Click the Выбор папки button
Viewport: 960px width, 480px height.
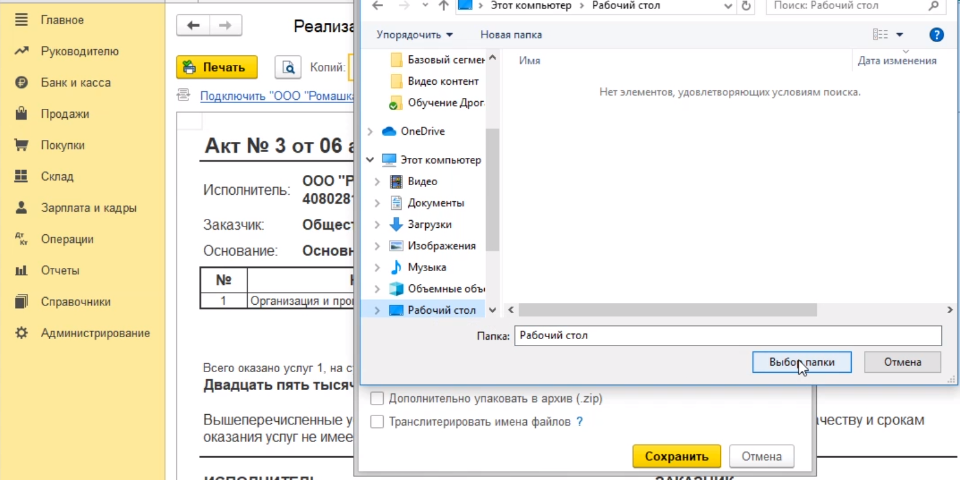point(801,362)
